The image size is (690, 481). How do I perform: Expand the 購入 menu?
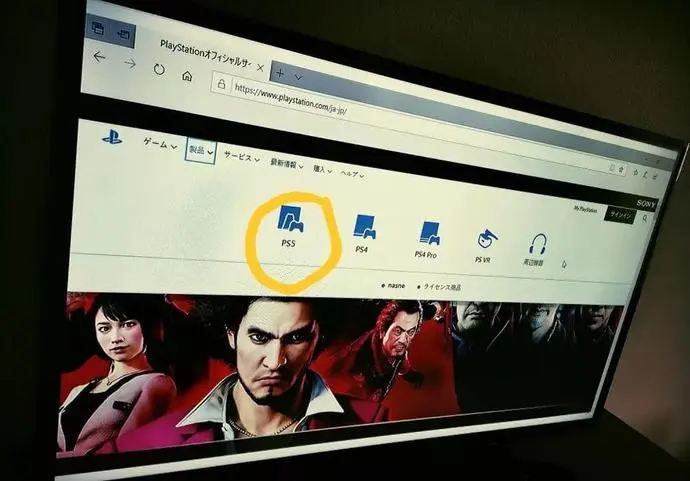pos(323,169)
